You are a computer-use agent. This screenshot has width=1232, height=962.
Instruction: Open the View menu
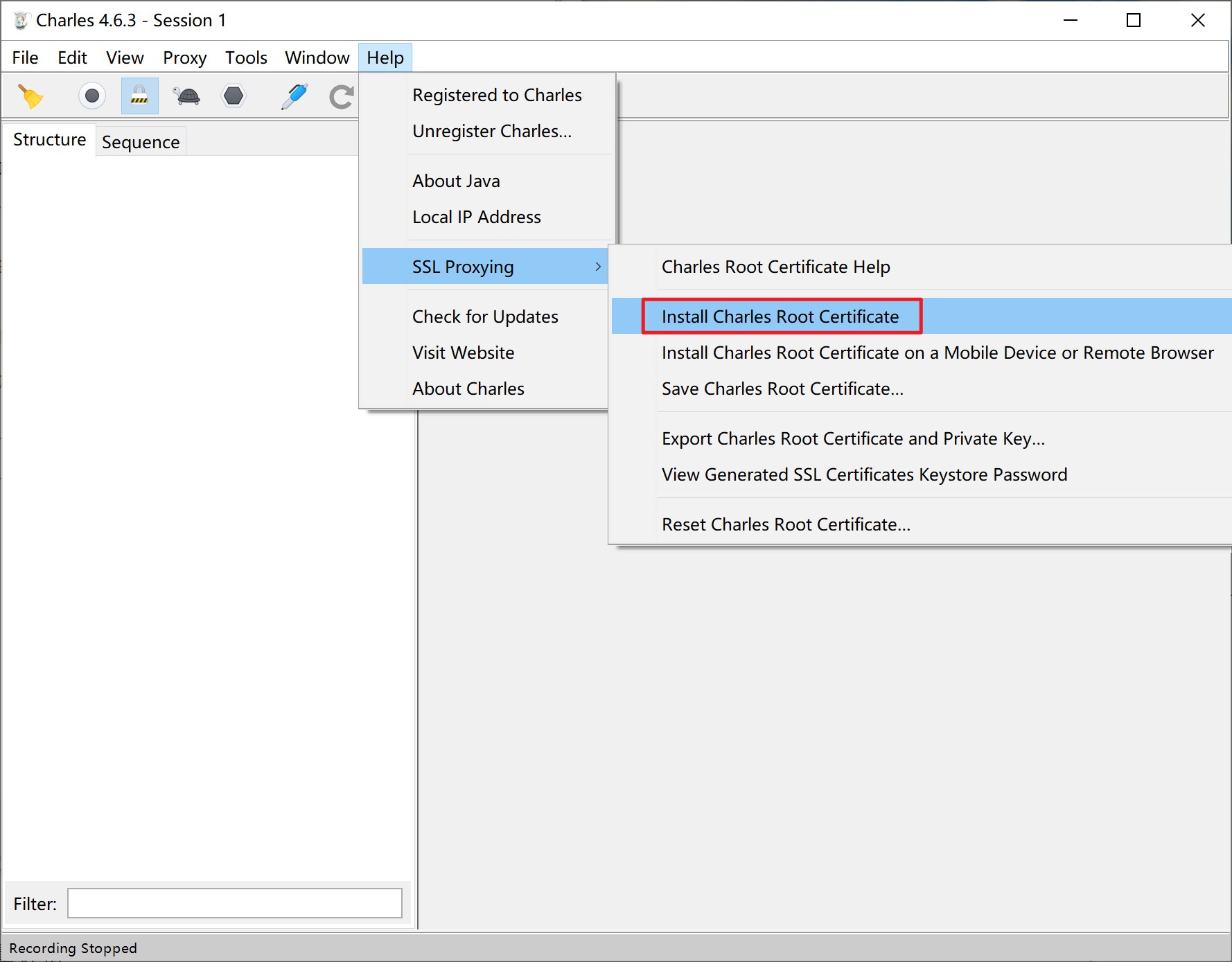(x=125, y=57)
